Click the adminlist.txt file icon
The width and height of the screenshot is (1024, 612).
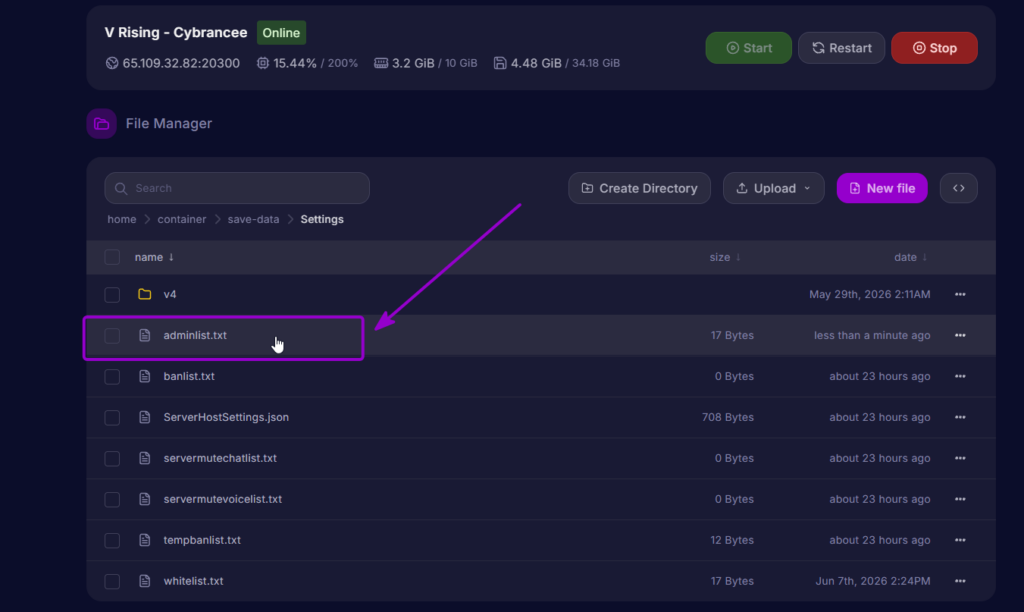click(x=144, y=335)
